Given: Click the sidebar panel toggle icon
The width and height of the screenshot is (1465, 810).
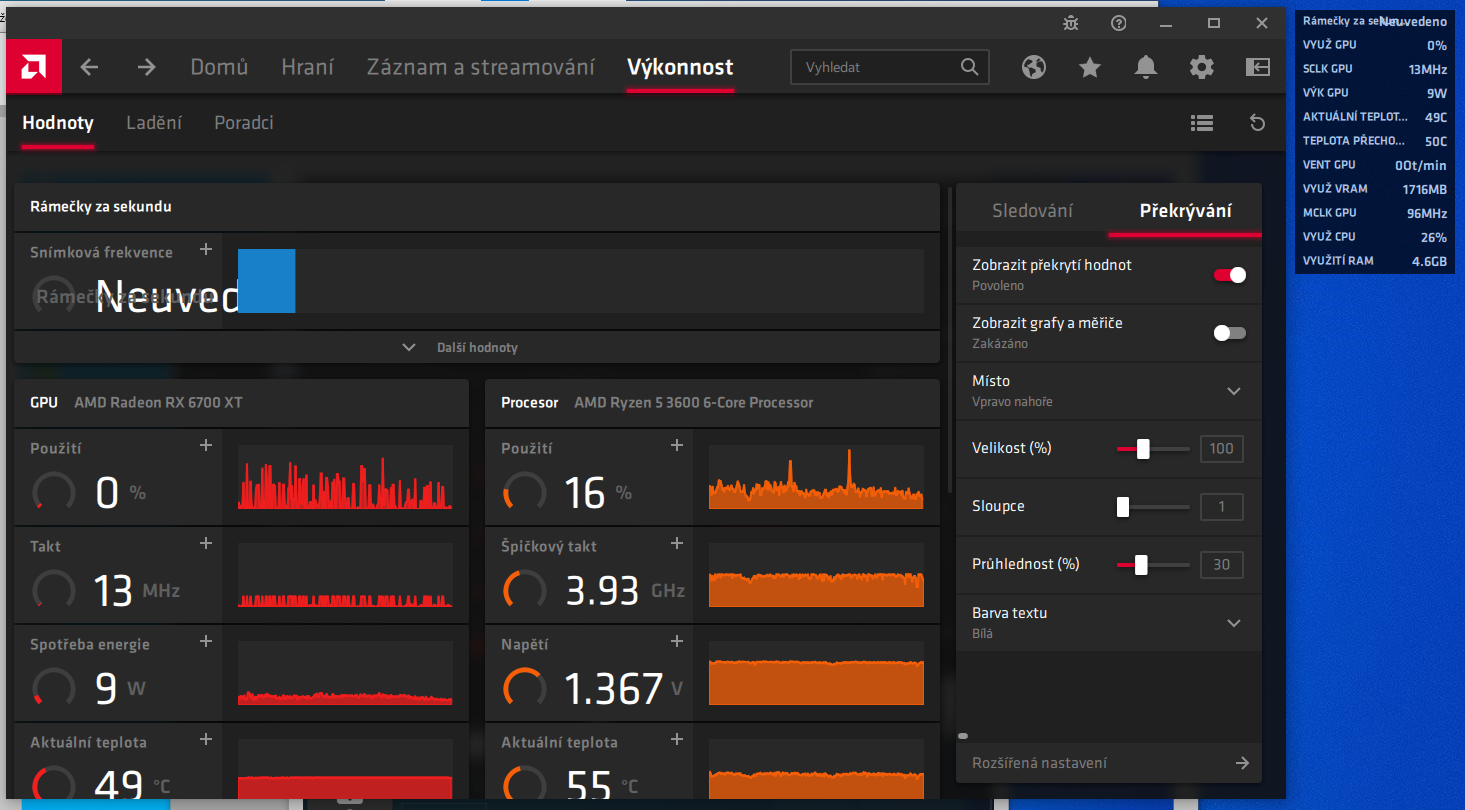Looking at the screenshot, I should coord(1257,67).
